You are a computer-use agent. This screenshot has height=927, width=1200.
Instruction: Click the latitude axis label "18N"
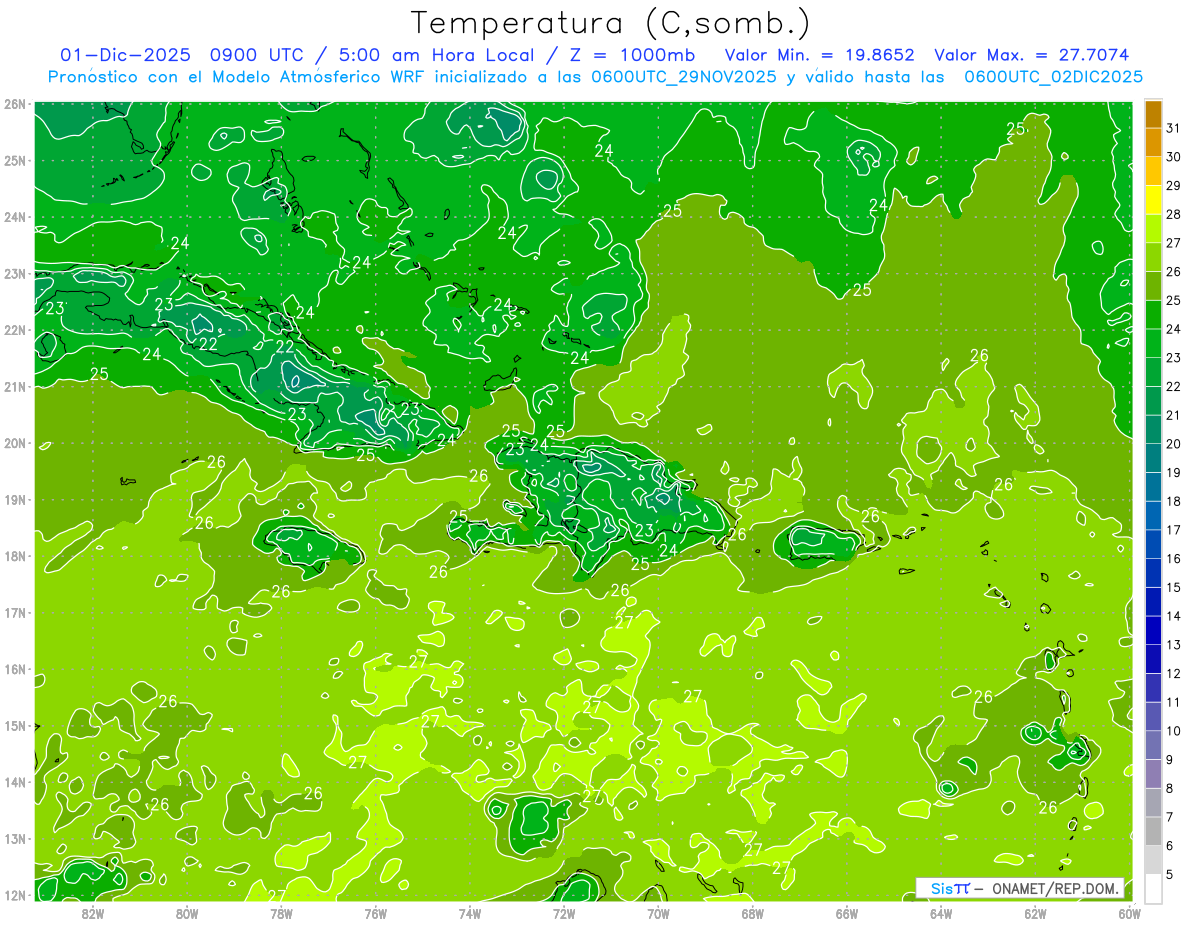pyautogui.click(x=15, y=556)
